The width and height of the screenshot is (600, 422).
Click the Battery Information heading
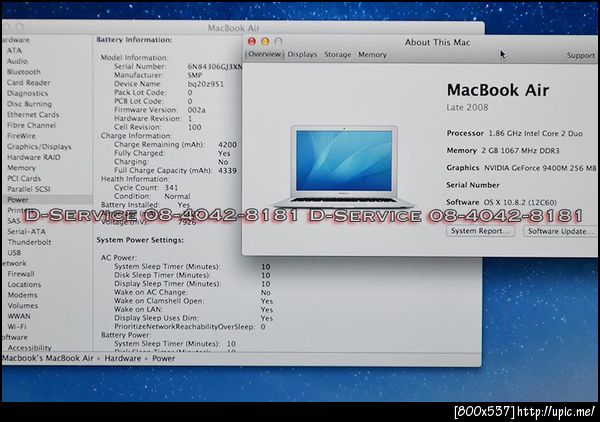(134, 39)
